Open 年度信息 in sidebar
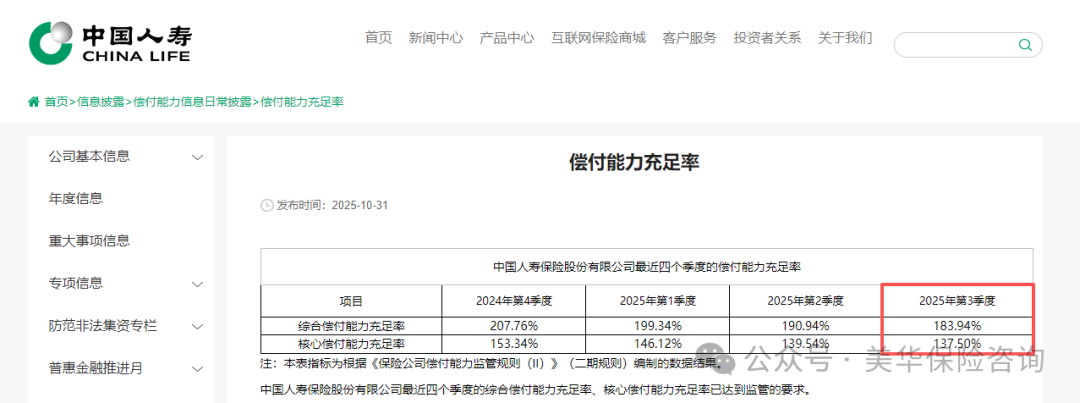Image resolution: width=1080 pixels, height=403 pixels. tap(76, 199)
